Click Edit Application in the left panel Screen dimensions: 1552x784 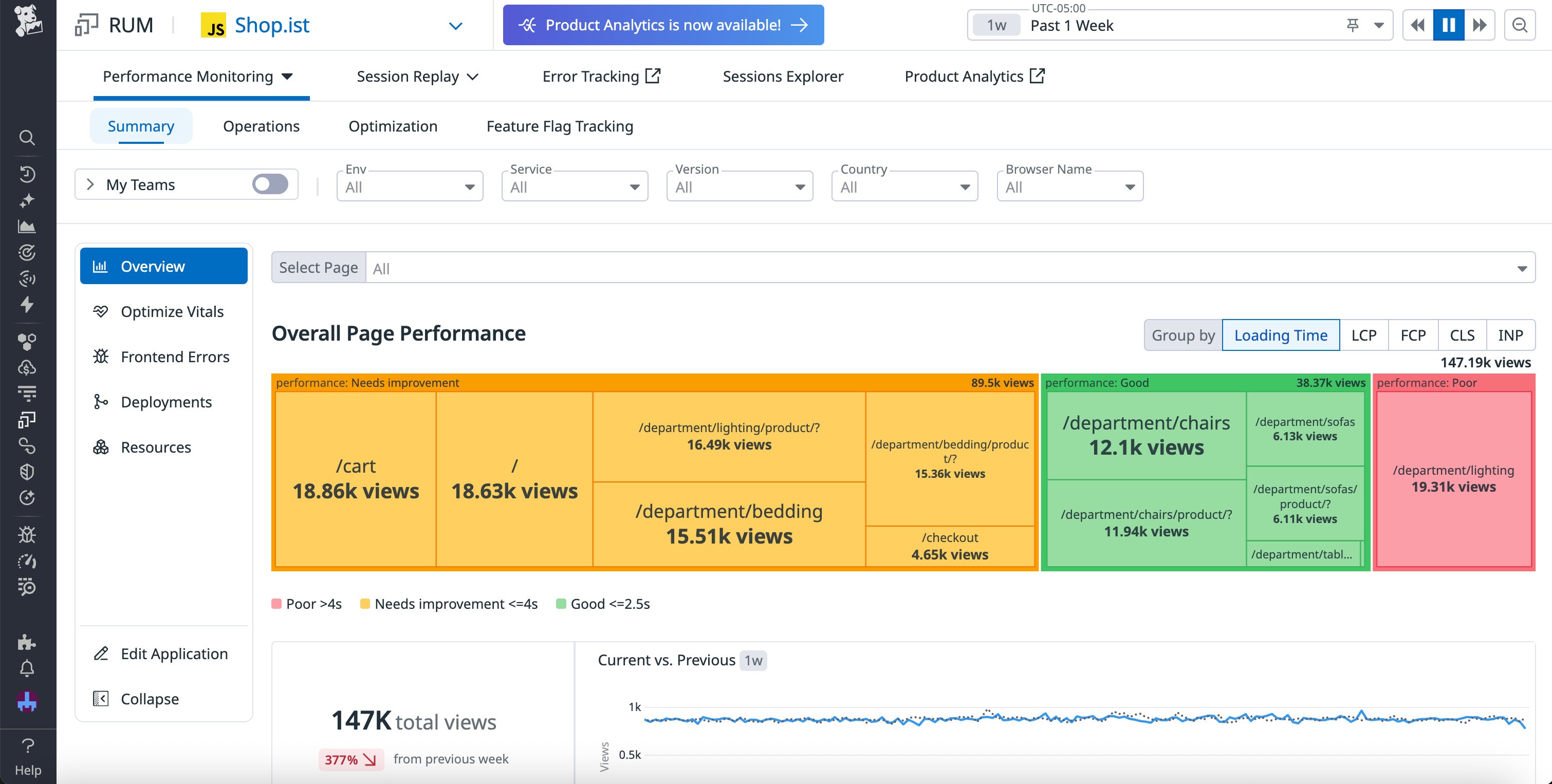click(174, 654)
